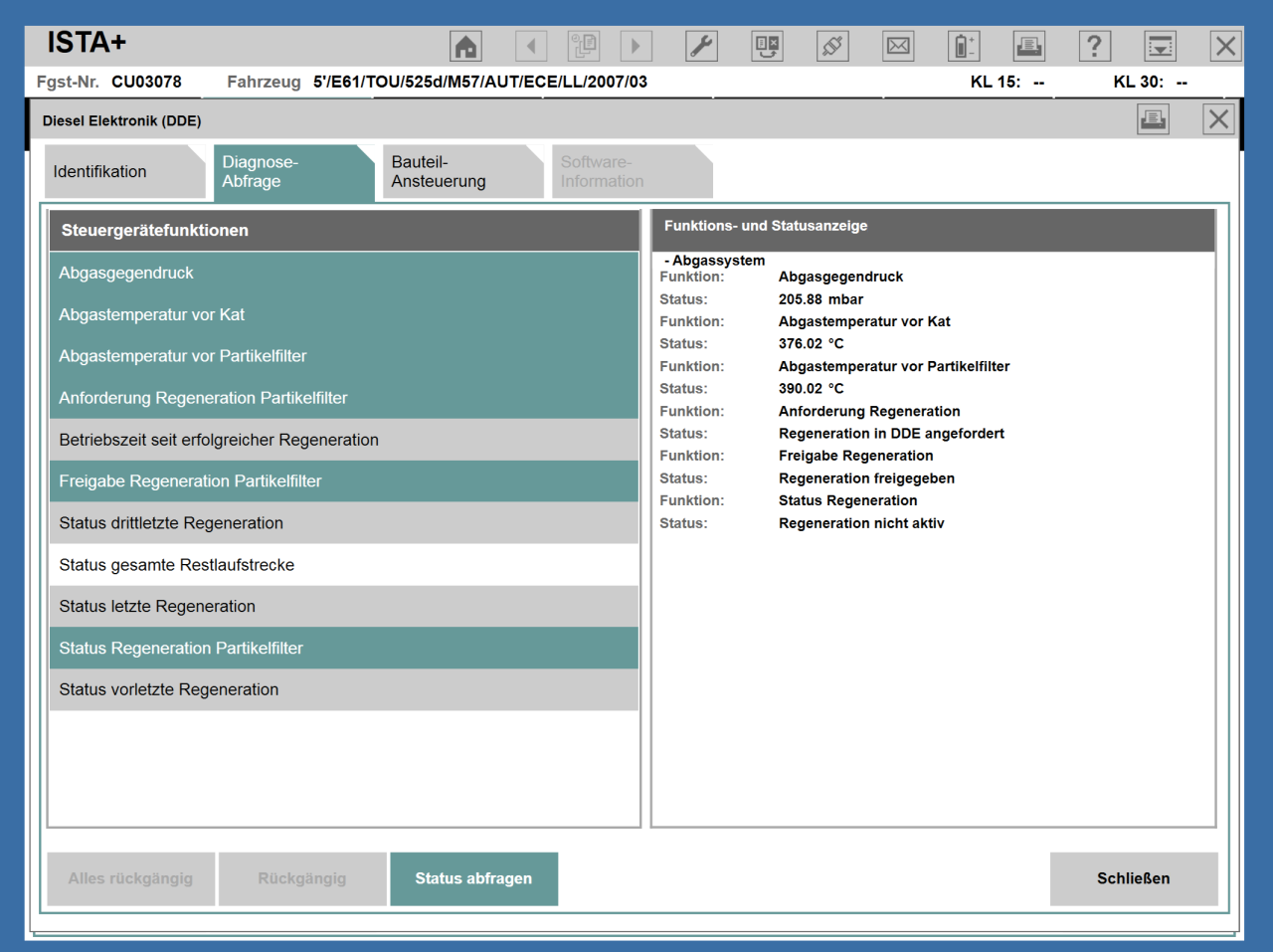The image size is (1273, 952).
Task: Click the Status abfragen button
Action: (x=473, y=878)
